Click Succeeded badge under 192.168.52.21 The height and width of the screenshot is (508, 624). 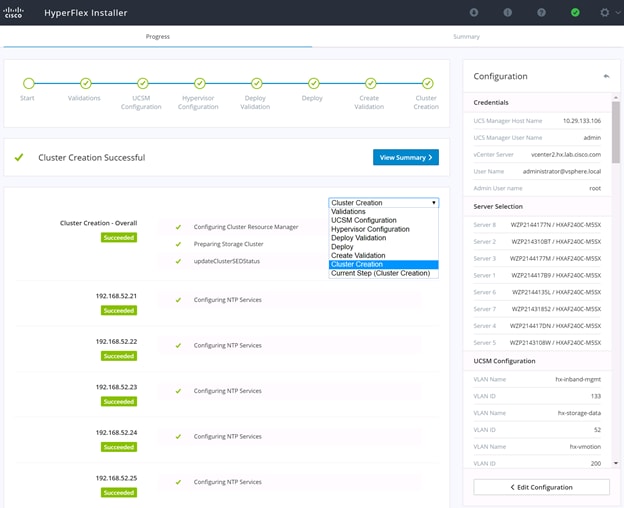tap(119, 310)
